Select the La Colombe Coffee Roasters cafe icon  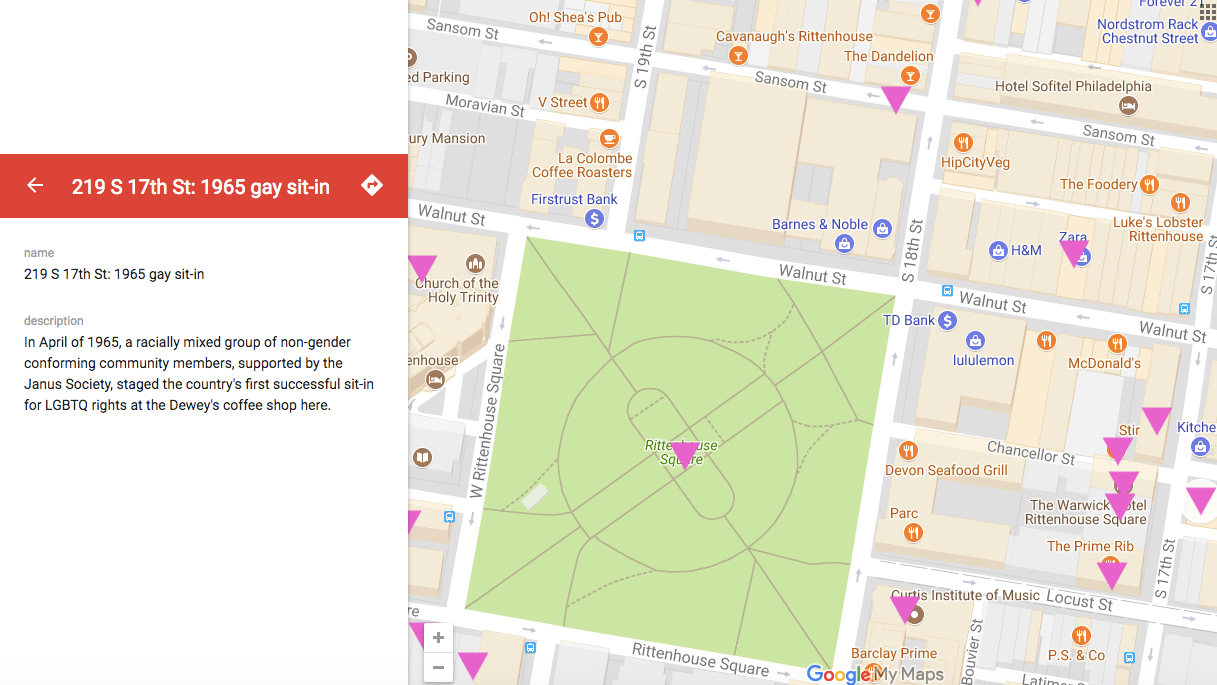(608, 138)
